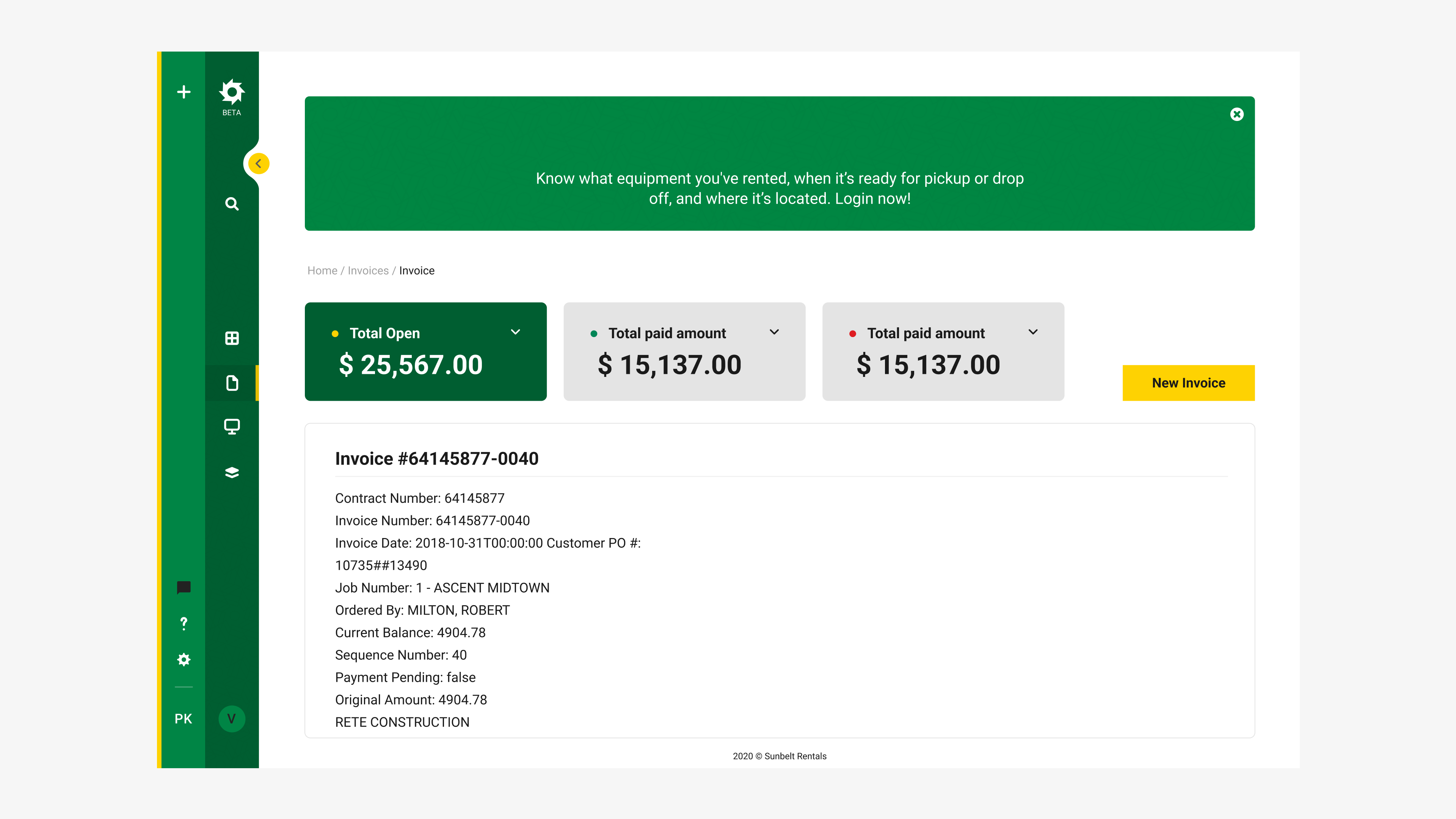The height and width of the screenshot is (819, 1456).
Task: Dismiss the green login banner
Action: point(1237,114)
